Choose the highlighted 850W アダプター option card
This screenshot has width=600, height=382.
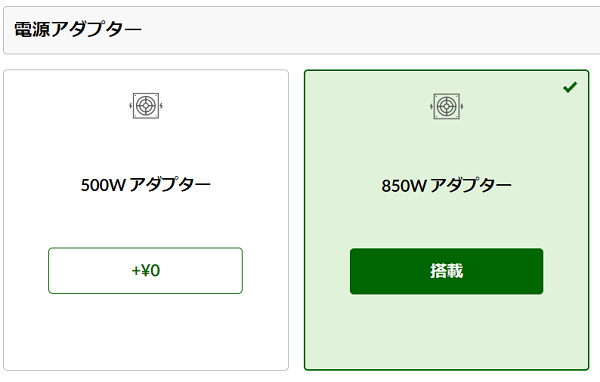447,220
